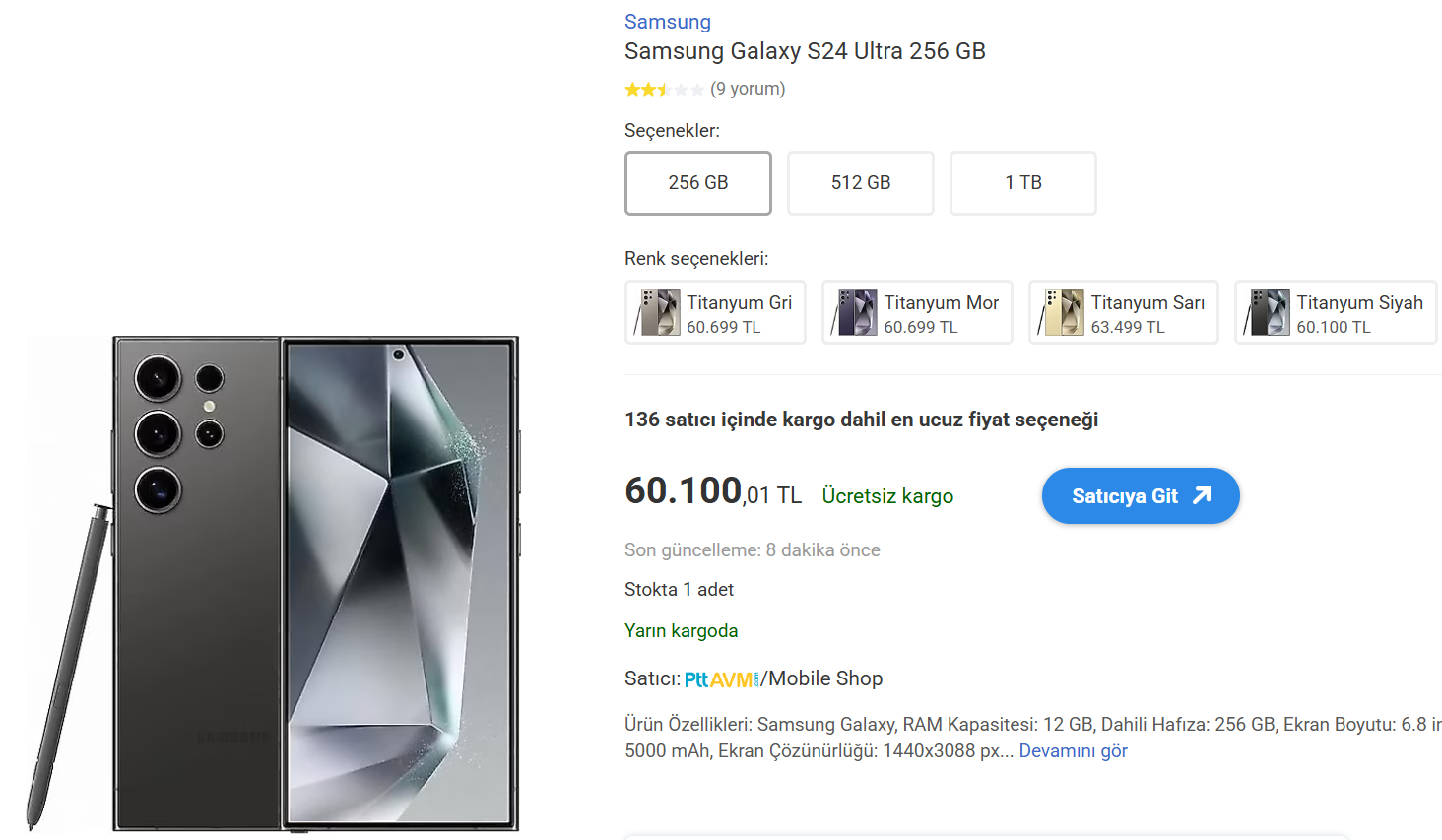Click the Titanyum Sarı phone thumbnail icon

1062,312
